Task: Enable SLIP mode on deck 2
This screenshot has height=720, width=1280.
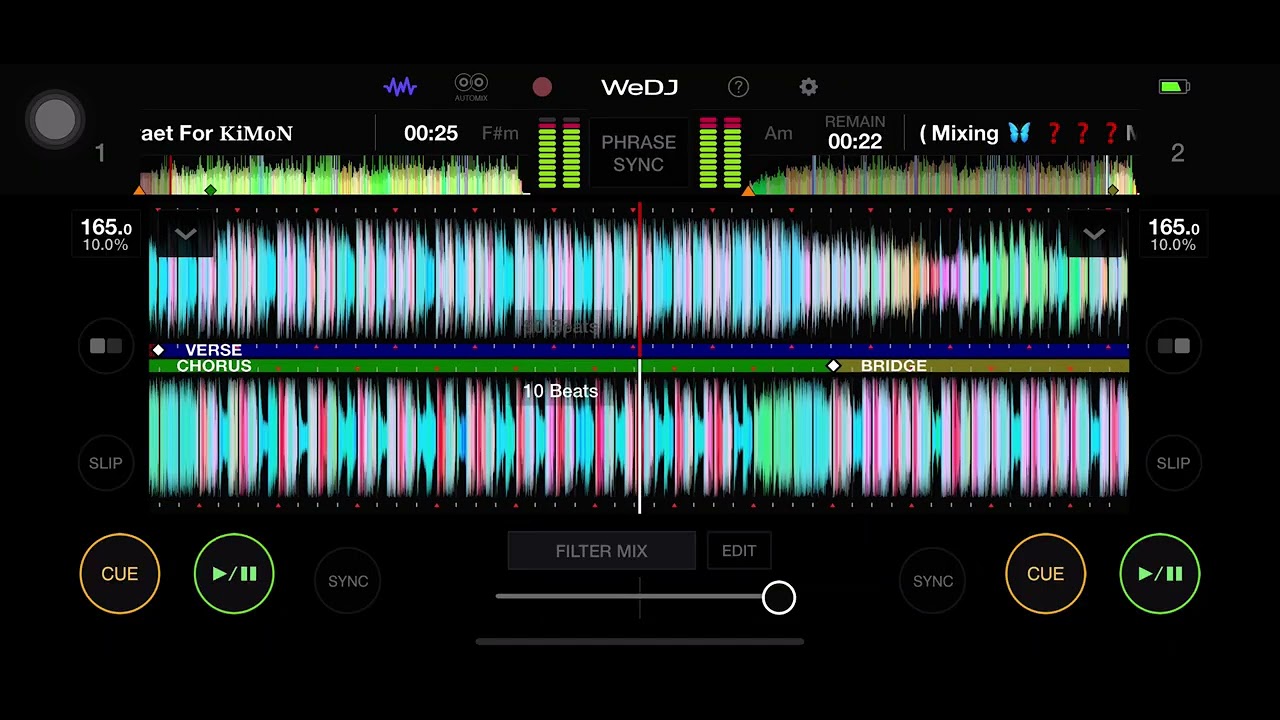Action: point(1173,463)
